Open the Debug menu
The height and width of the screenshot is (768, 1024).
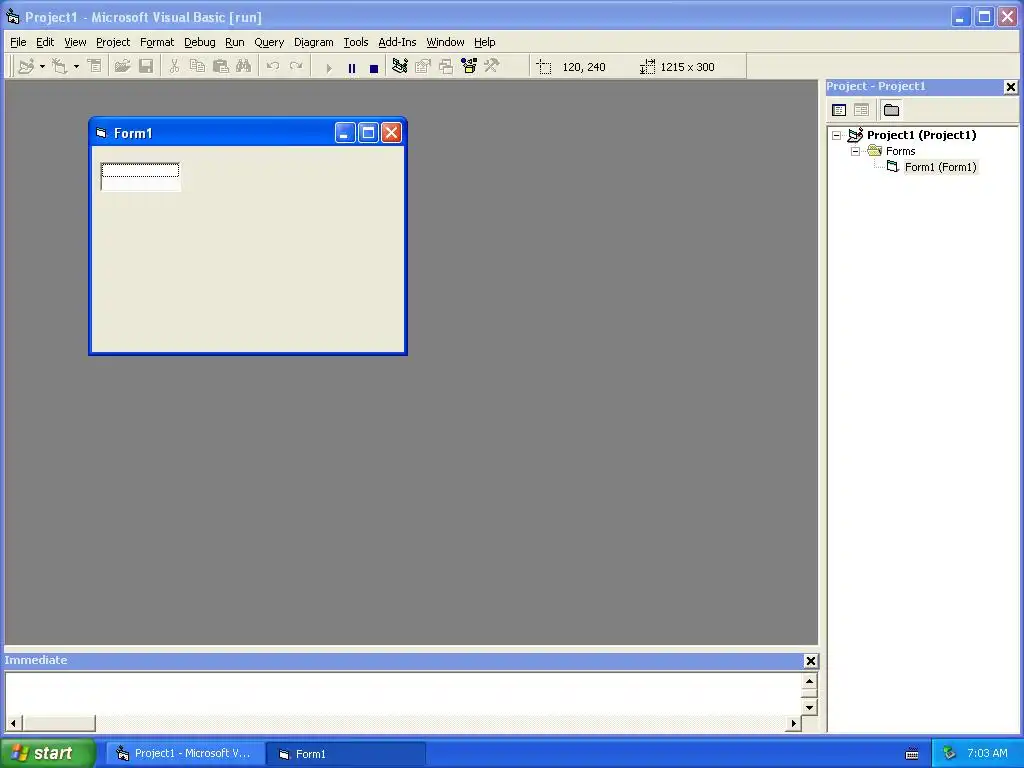(200, 42)
